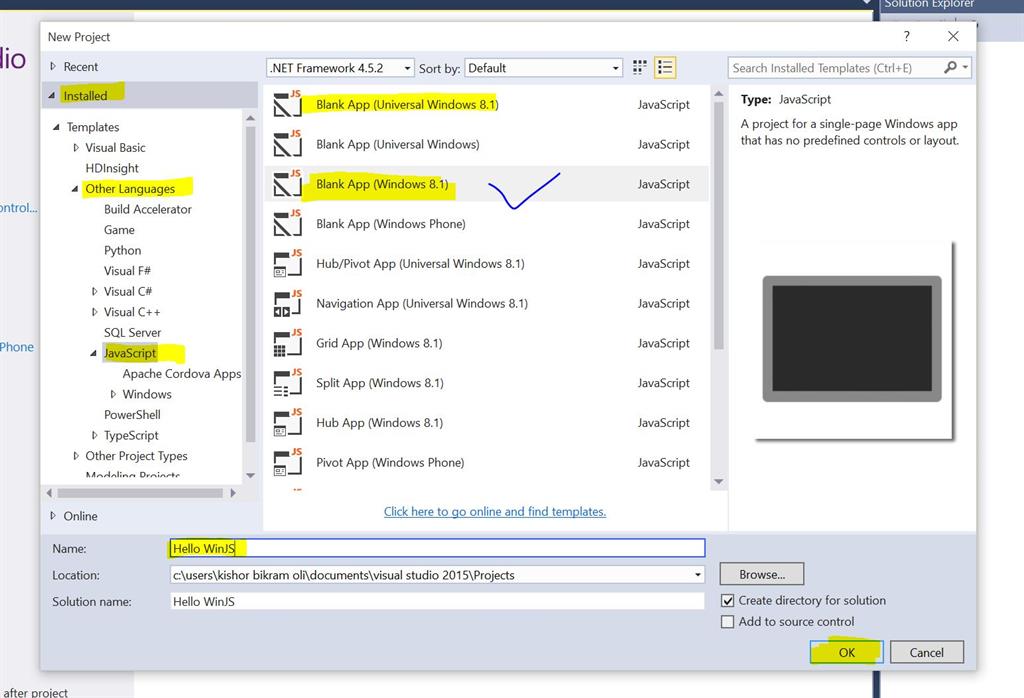Collapse the Other Languages node
The width and height of the screenshot is (1024, 698).
75,189
